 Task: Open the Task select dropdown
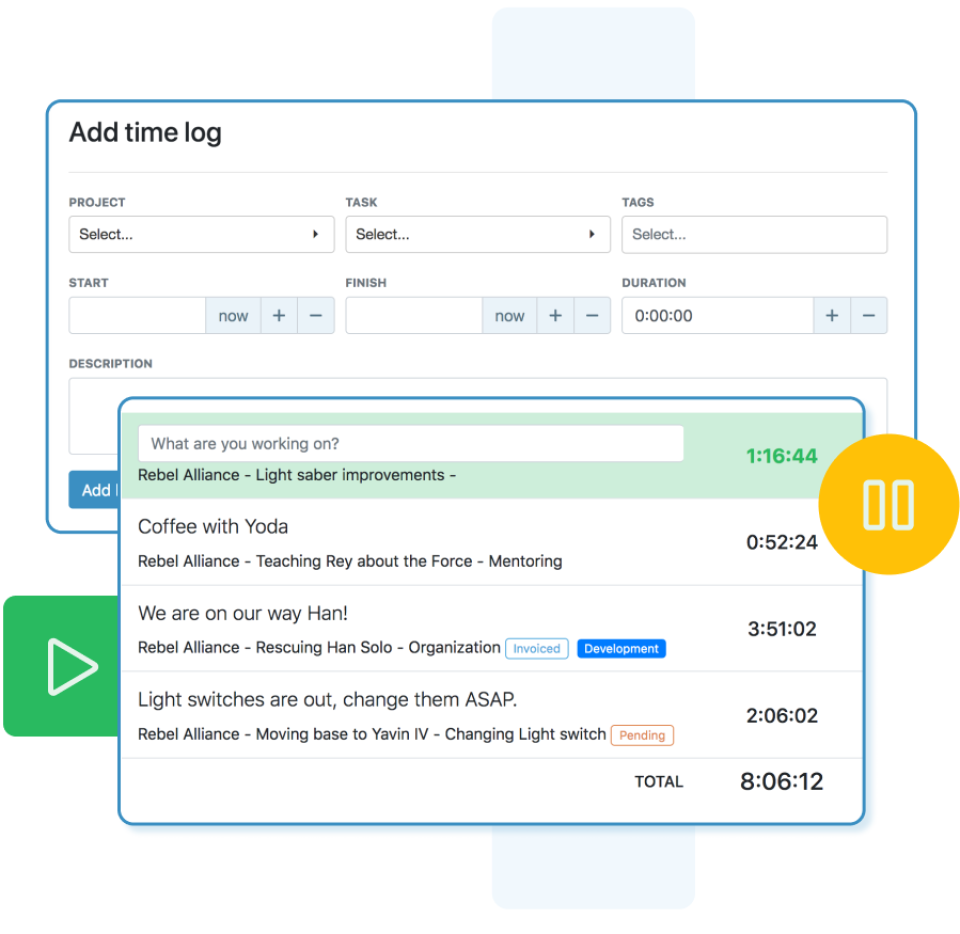tap(478, 234)
